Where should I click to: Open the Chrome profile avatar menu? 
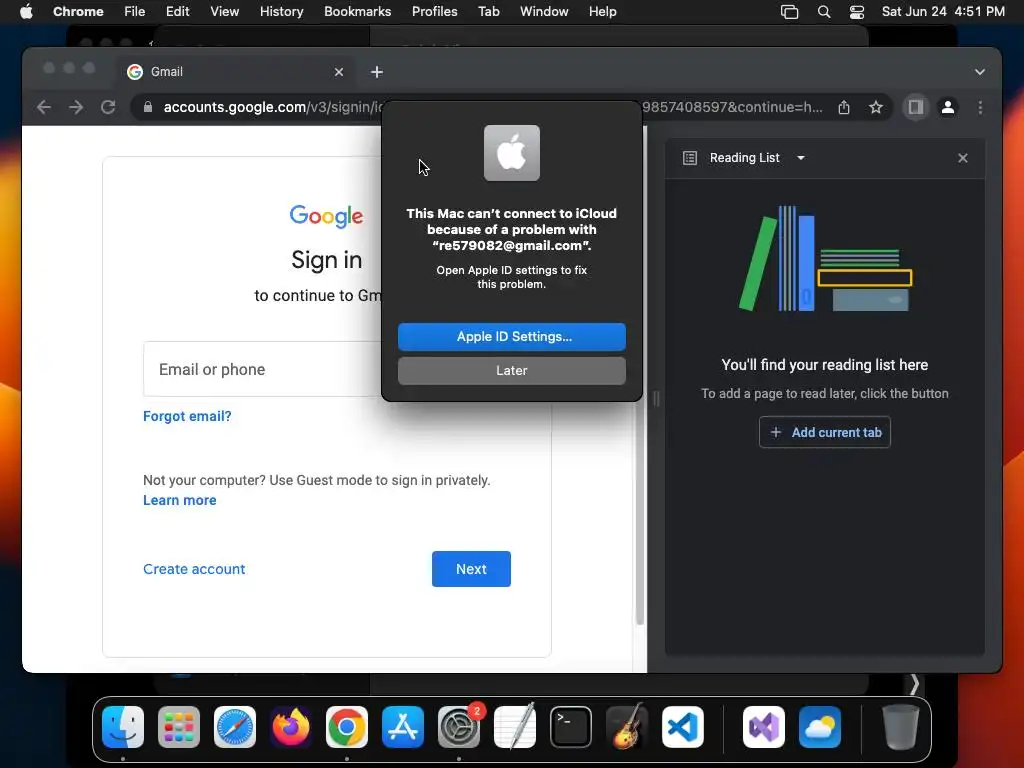[948, 107]
